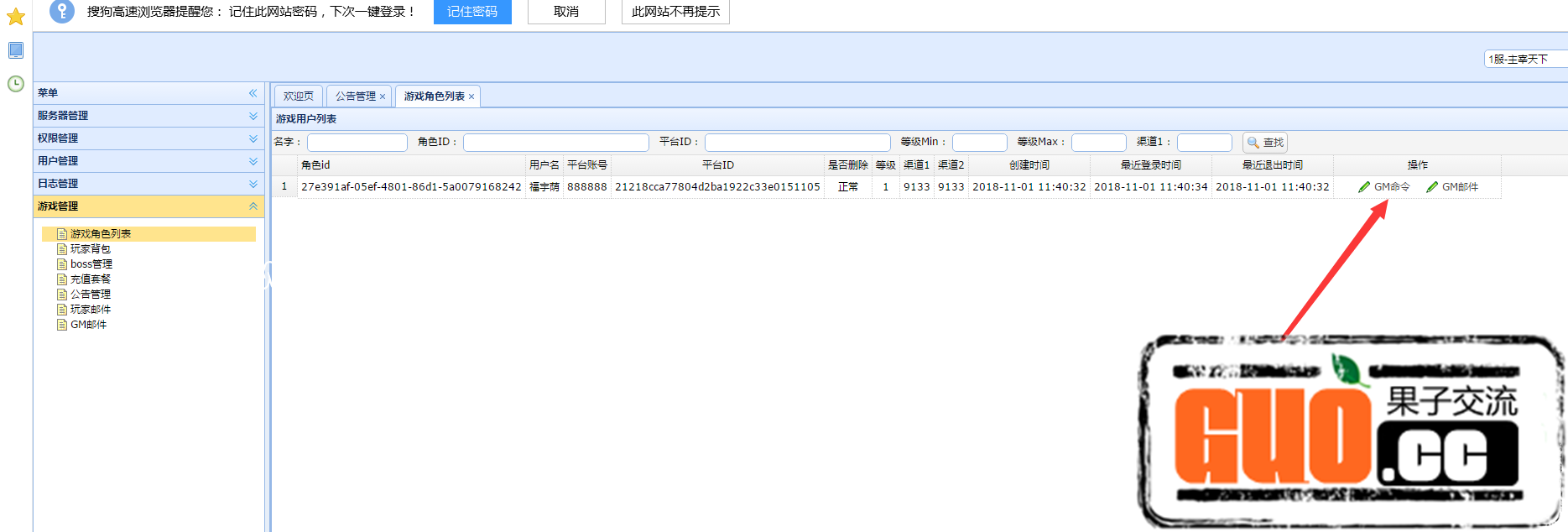Image resolution: width=1568 pixels, height=532 pixels.
Task: Click the magnifier 查找 search button
Action: point(1264,143)
